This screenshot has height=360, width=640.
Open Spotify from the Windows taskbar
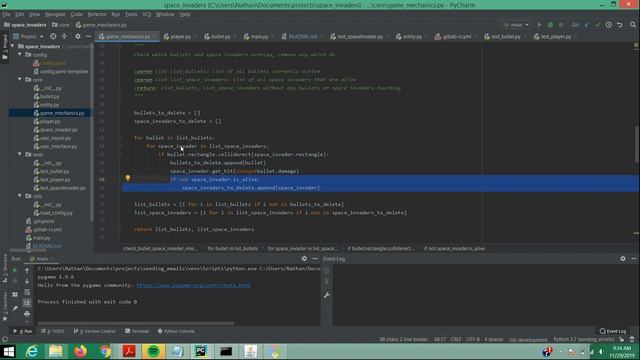(153, 351)
